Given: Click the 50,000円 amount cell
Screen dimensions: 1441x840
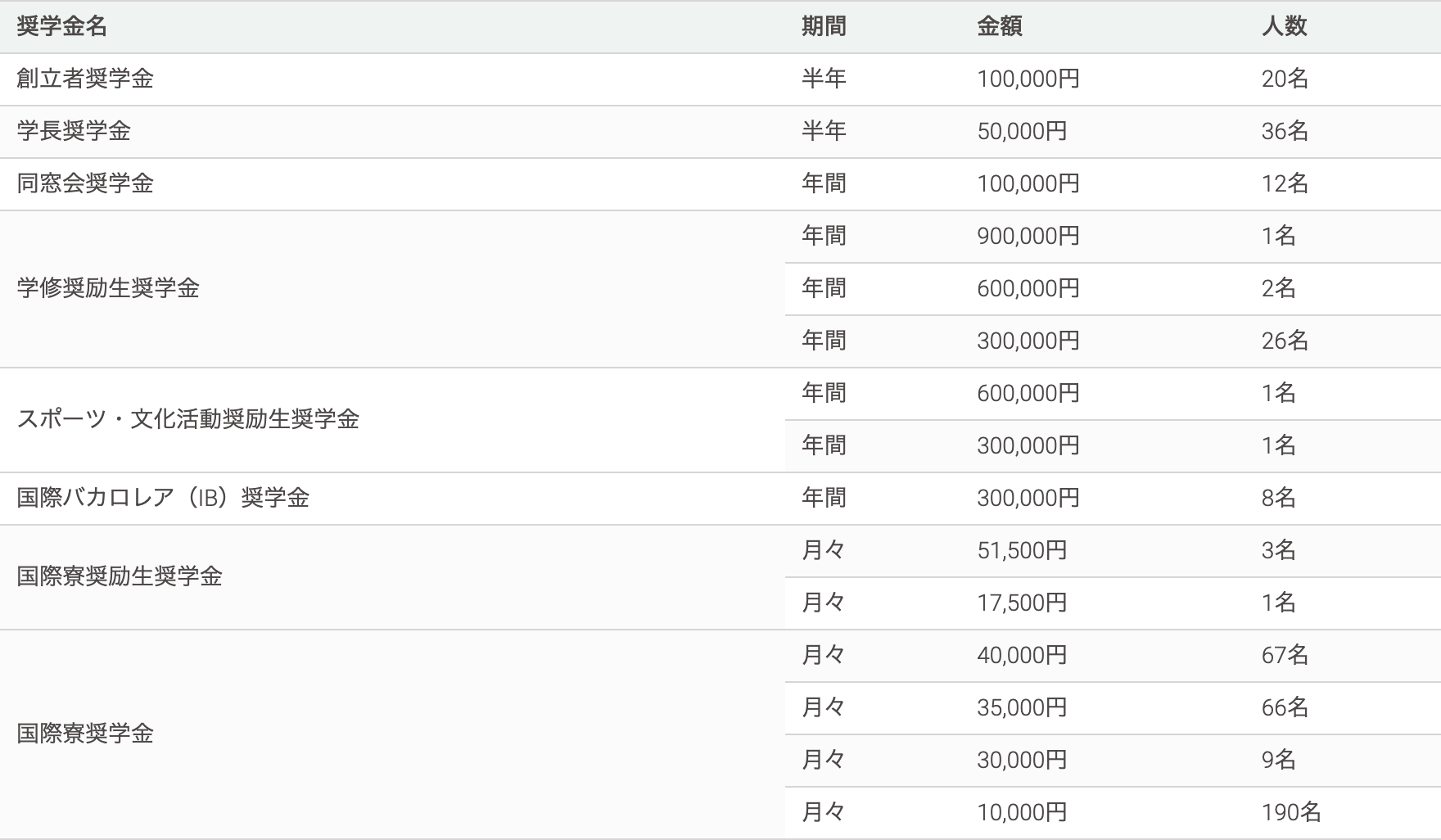Looking at the screenshot, I should click(x=1021, y=131).
